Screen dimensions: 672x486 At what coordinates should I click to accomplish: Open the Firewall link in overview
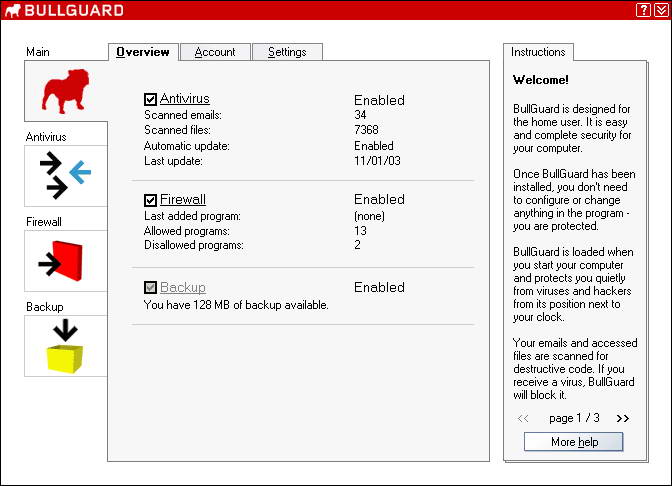point(183,199)
